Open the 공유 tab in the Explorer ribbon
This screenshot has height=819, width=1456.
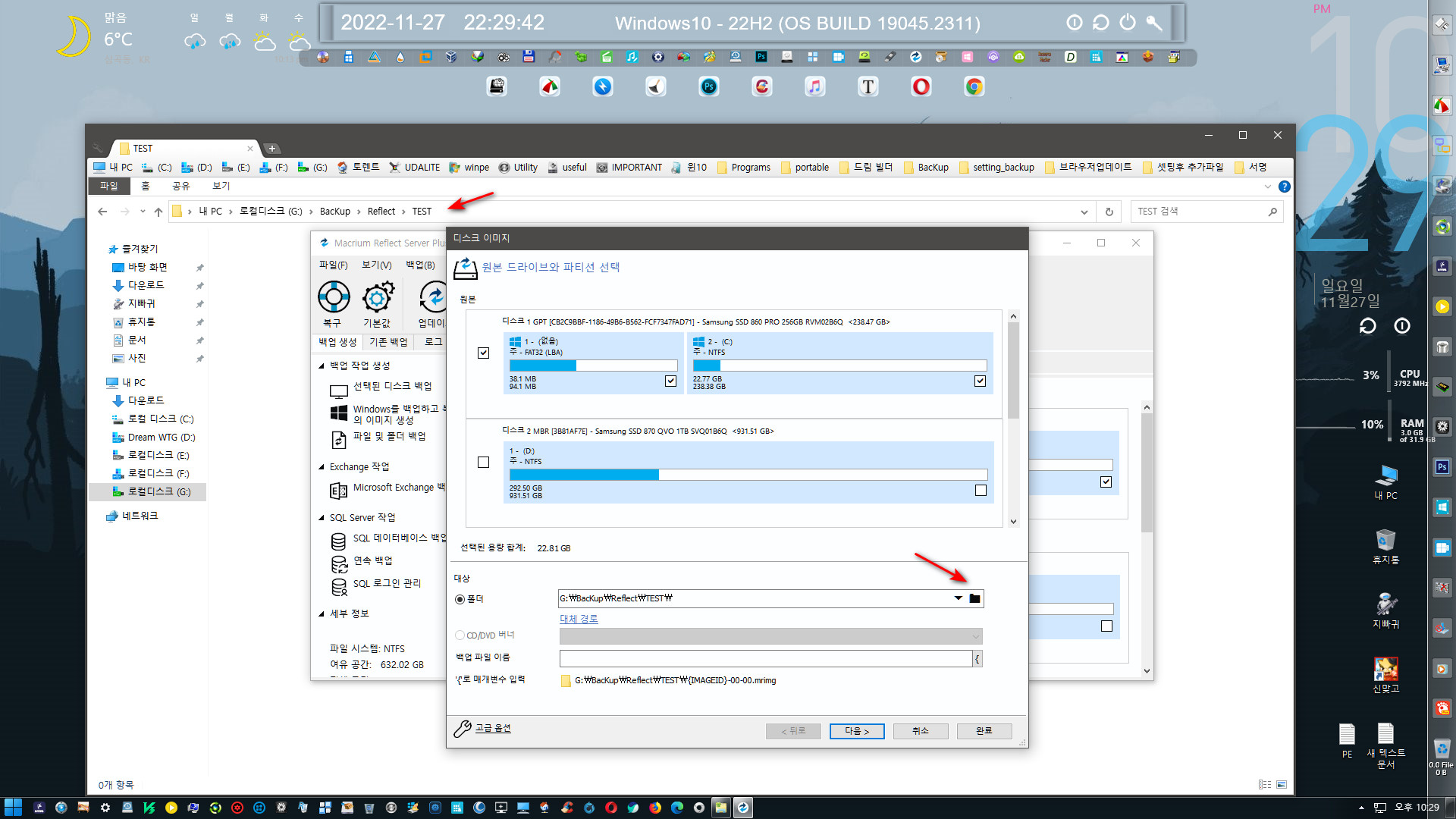click(180, 186)
